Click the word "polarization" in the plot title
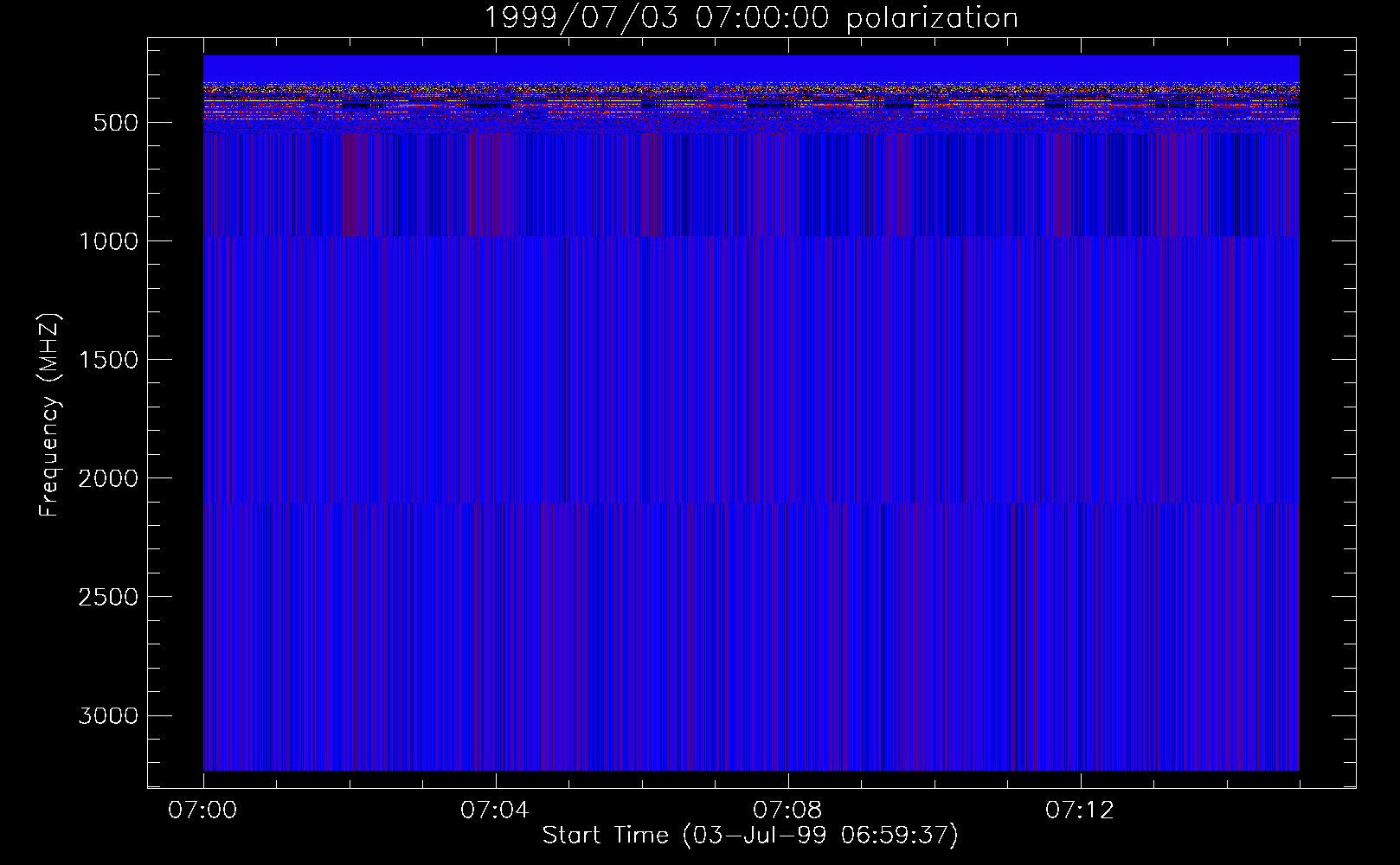This screenshot has width=1400, height=865. pos(932,18)
